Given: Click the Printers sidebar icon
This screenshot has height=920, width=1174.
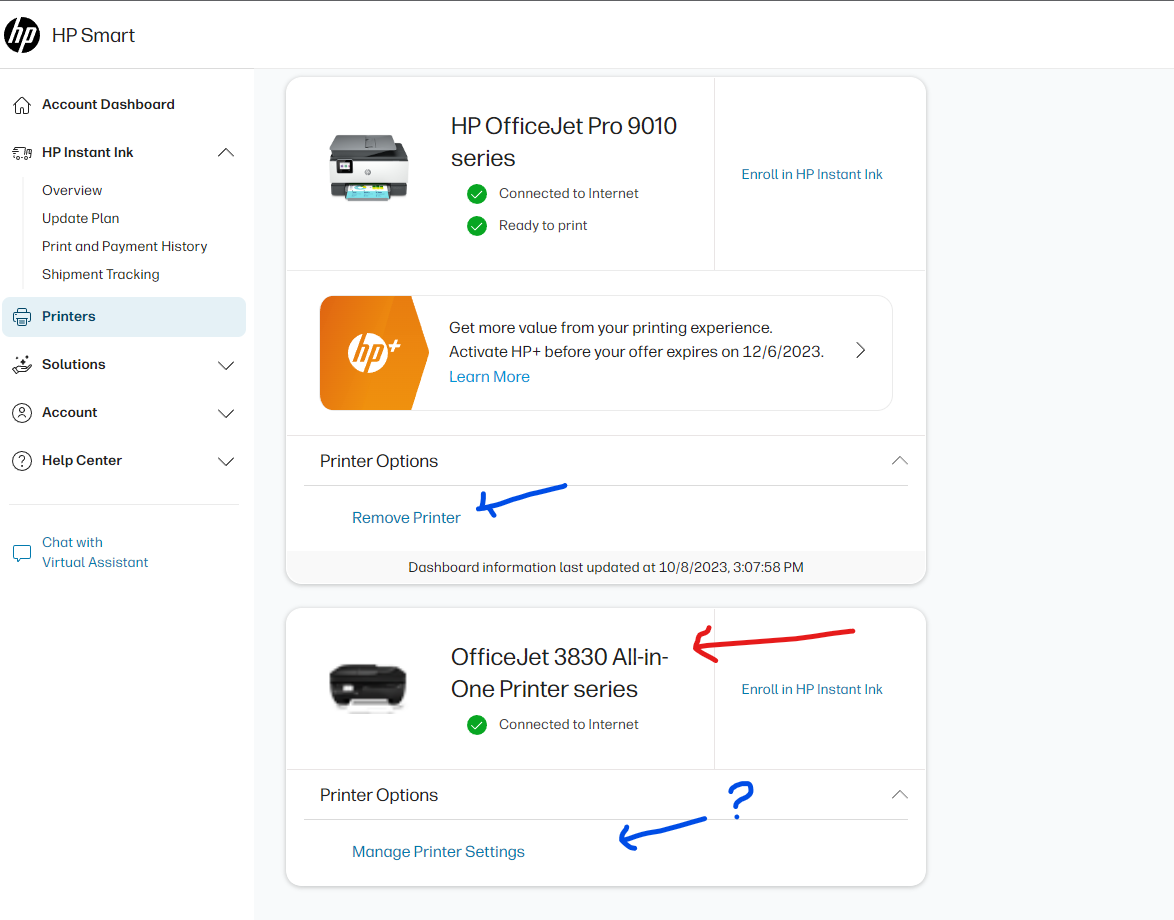Looking at the screenshot, I should [x=22, y=317].
